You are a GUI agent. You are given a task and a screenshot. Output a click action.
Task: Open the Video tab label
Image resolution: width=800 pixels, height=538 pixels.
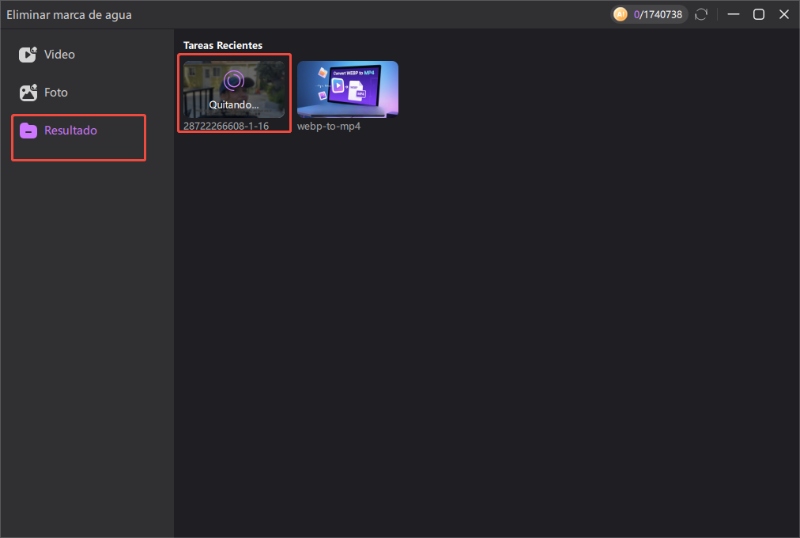click(x=59, y=55)
